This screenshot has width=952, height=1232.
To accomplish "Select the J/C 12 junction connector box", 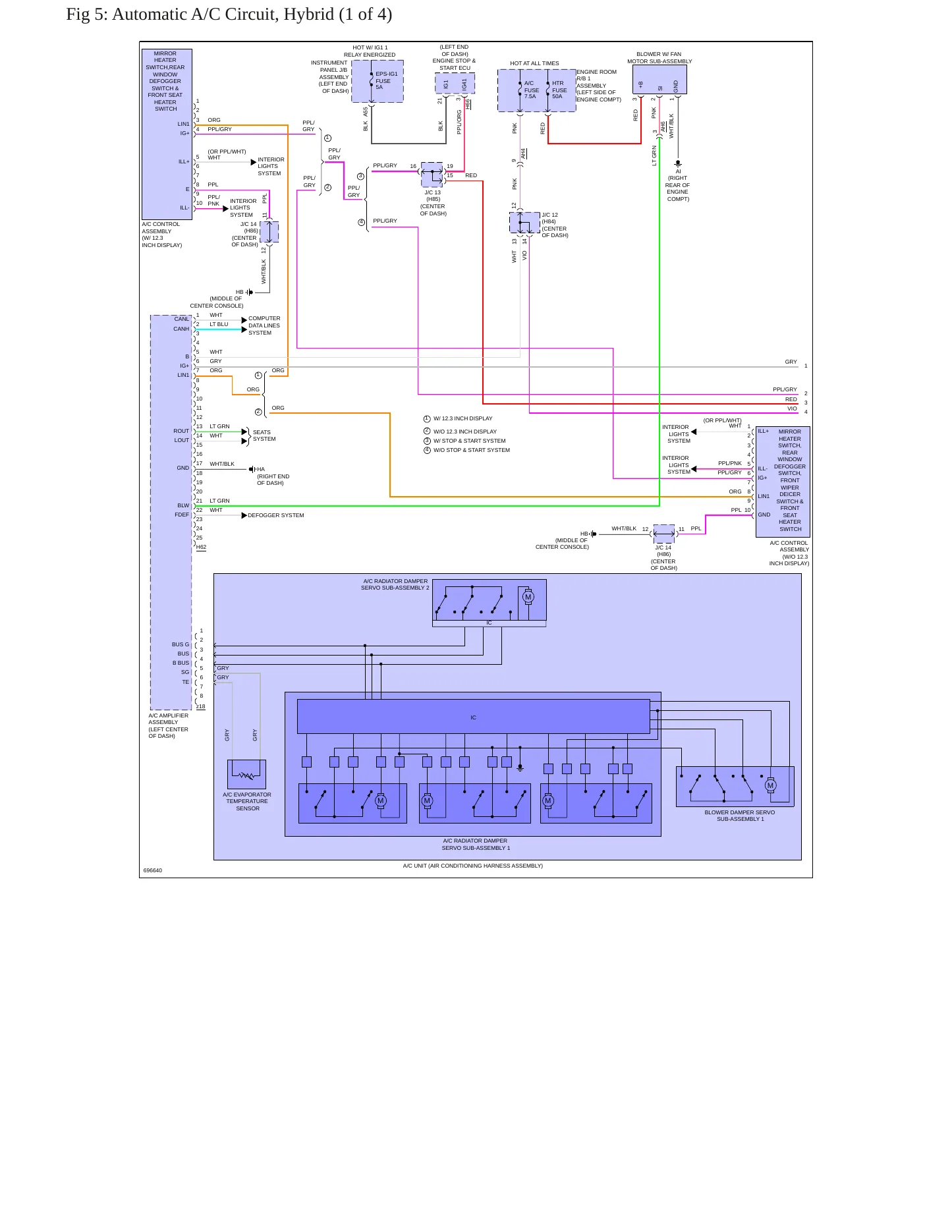I will point(524,223).
